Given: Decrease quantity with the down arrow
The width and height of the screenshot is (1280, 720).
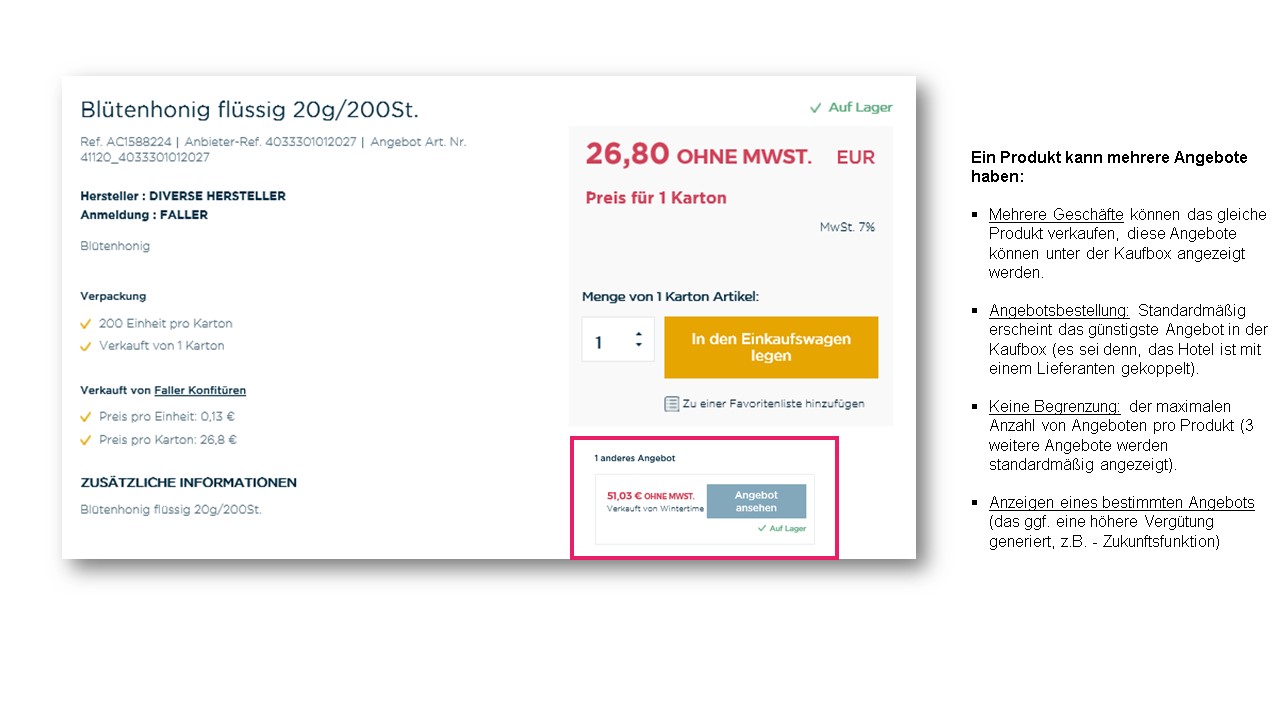Looking at the screenshot, I should [638, 346].
